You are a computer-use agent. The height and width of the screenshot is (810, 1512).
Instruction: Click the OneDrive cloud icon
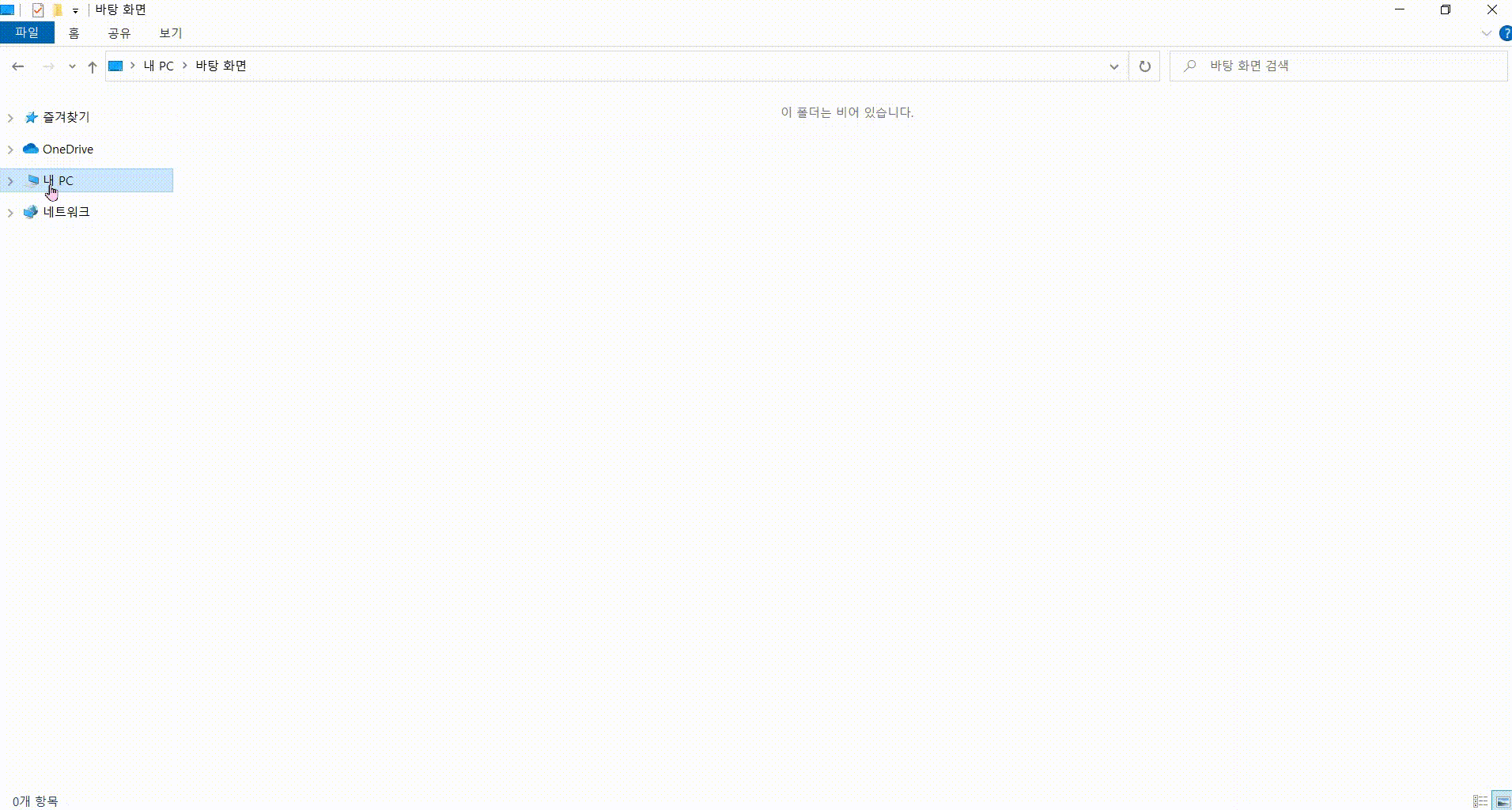31,149
